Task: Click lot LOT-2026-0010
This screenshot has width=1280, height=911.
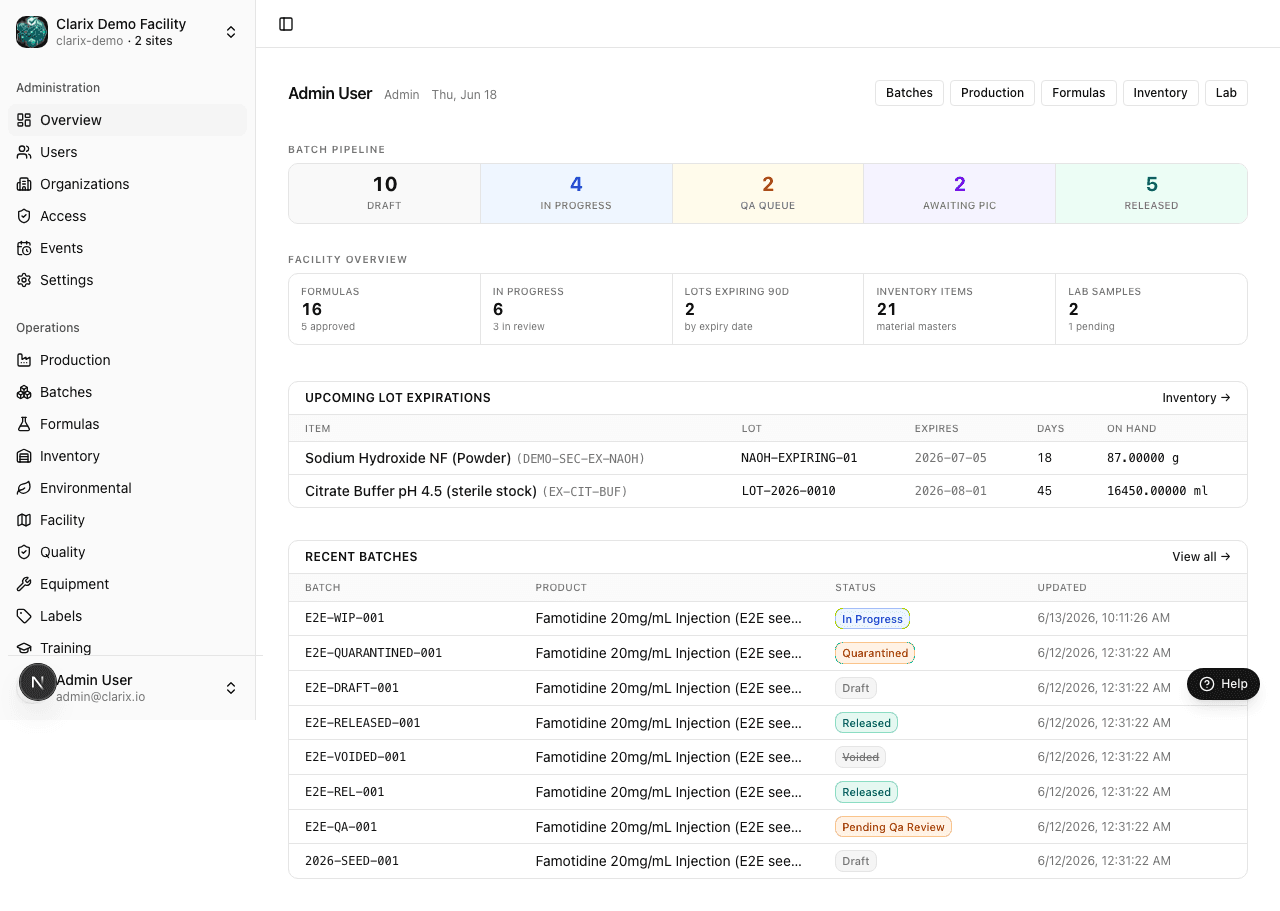Action: (788, 491)
